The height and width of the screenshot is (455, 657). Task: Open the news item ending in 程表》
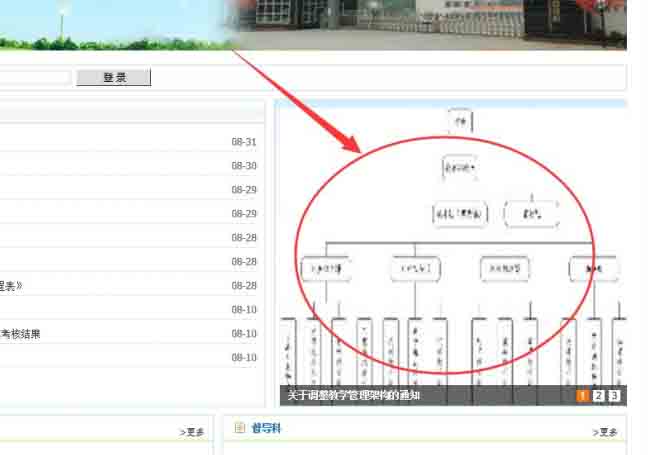11,286
